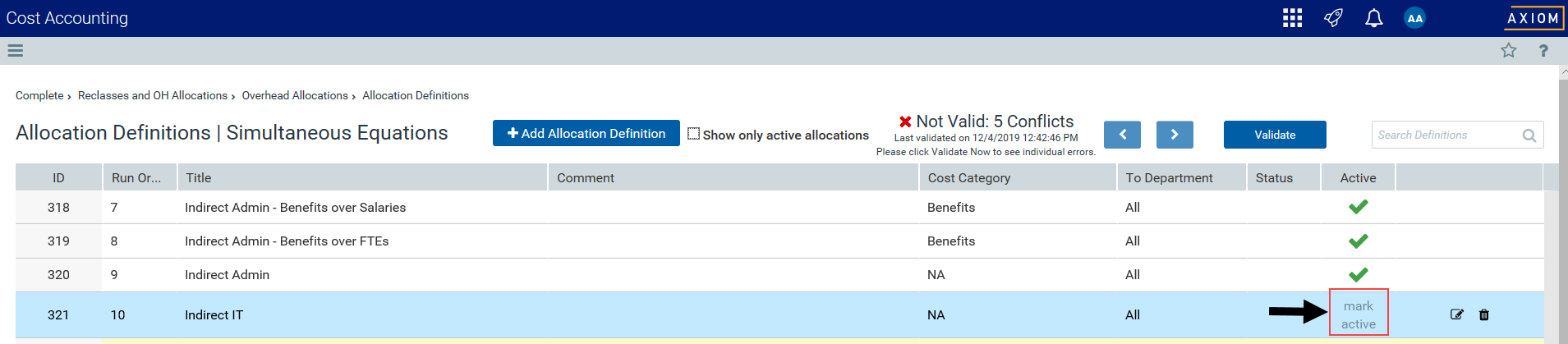Open the AA user profile avatar
This screenshot has width=1568, height=344.
(x=1414, y=18)
